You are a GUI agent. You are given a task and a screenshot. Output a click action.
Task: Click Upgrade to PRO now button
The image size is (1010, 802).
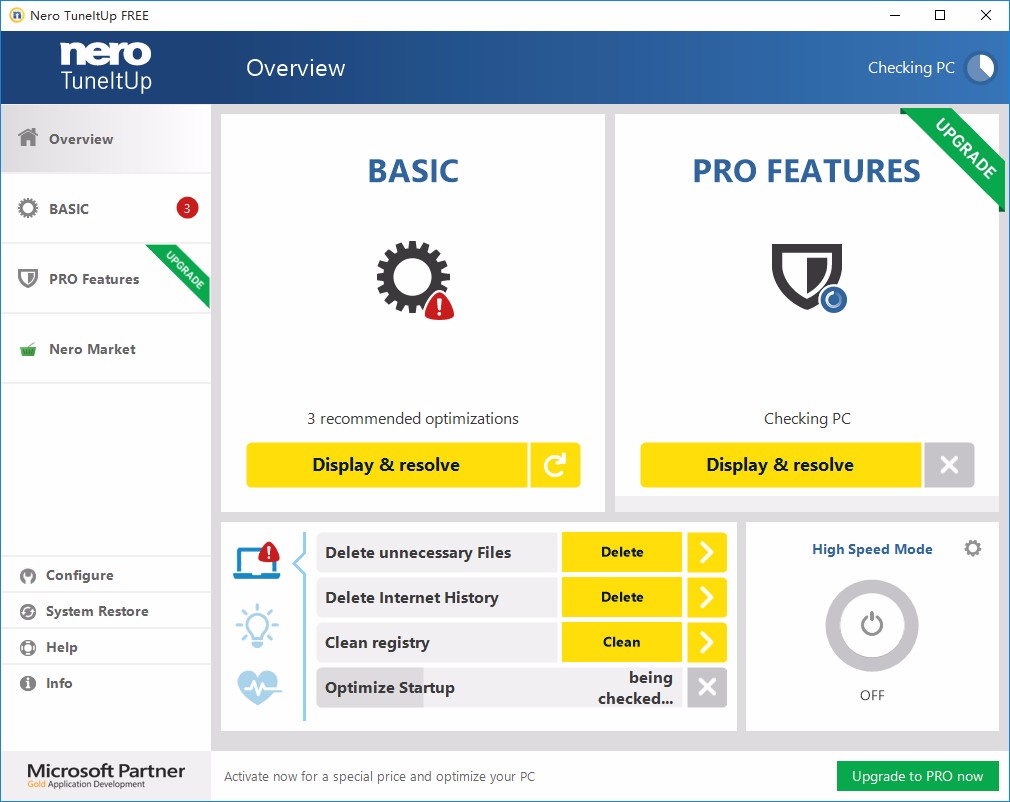coord(917,776)
